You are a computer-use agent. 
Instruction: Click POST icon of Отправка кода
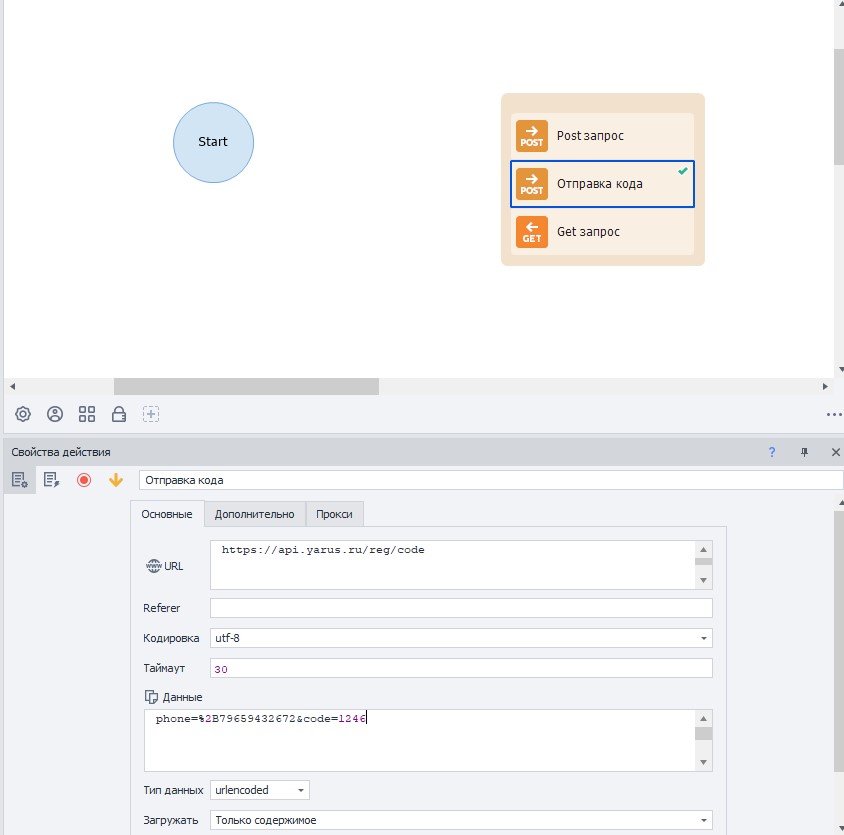tap(532, 184)
